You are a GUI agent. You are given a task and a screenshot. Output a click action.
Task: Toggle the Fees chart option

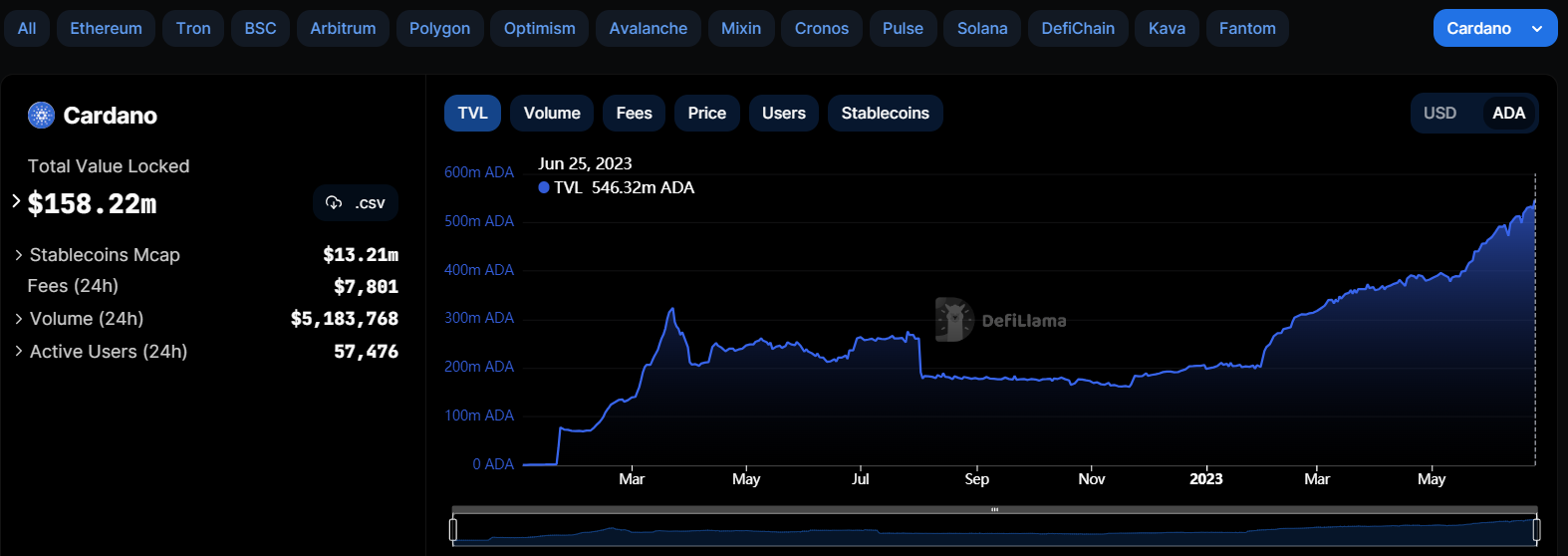(x=634, y=113)
